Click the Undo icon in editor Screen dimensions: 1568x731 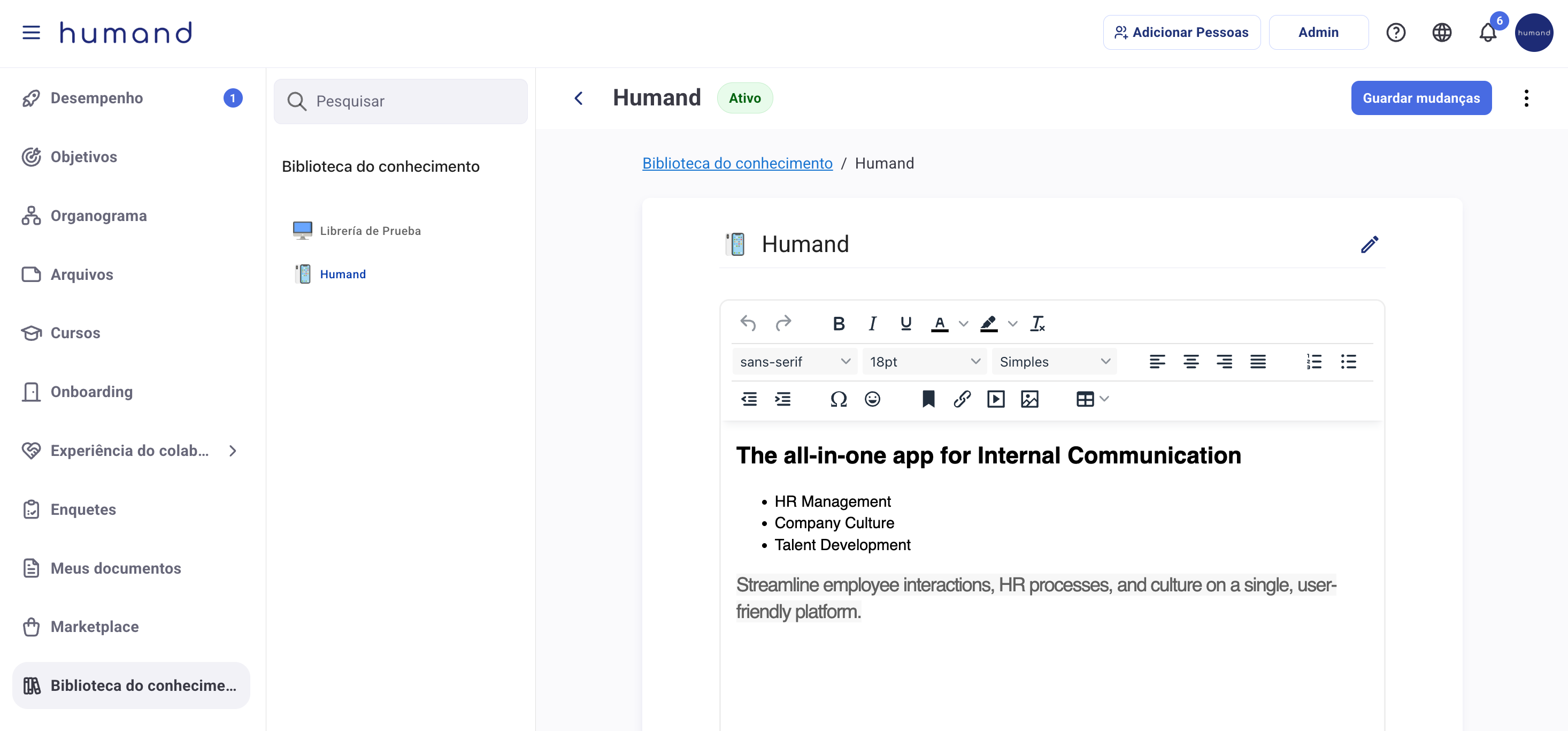click(748, 323)
